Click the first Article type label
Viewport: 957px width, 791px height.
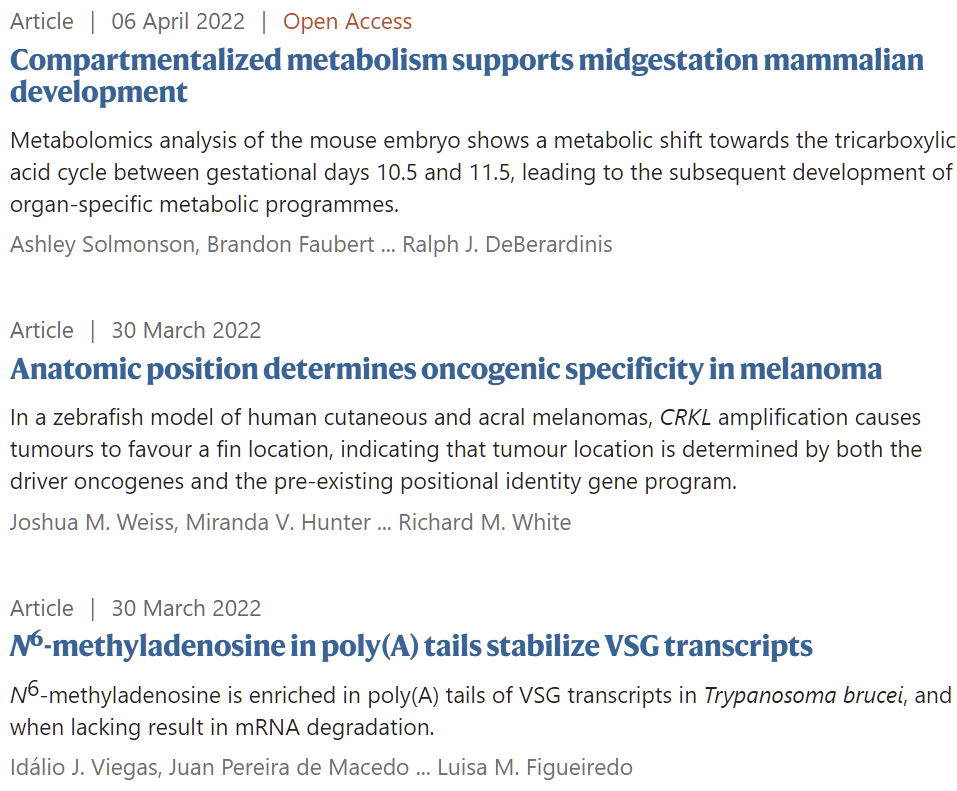coord(42,21)
